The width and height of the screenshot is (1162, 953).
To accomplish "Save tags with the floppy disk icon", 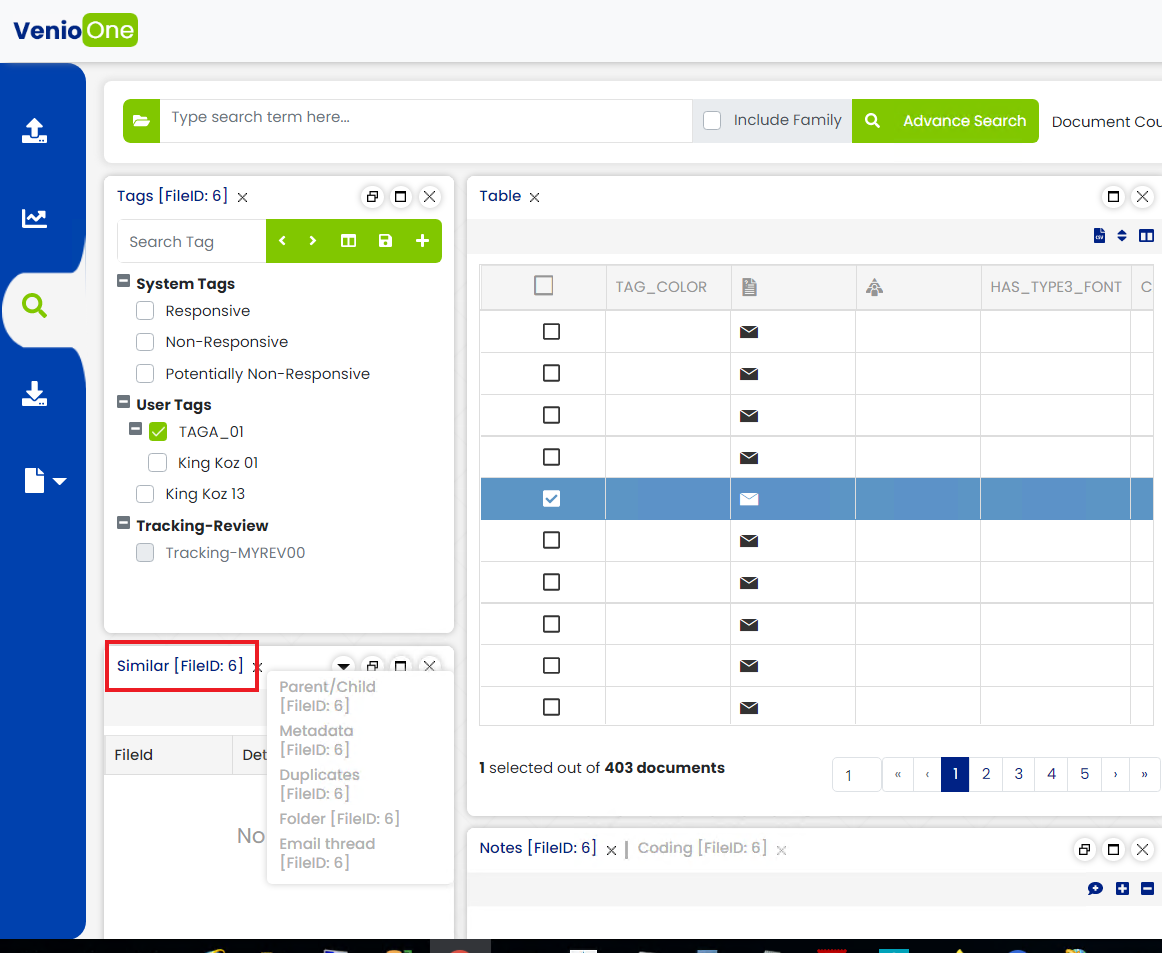I will click(x=385, y=241).
